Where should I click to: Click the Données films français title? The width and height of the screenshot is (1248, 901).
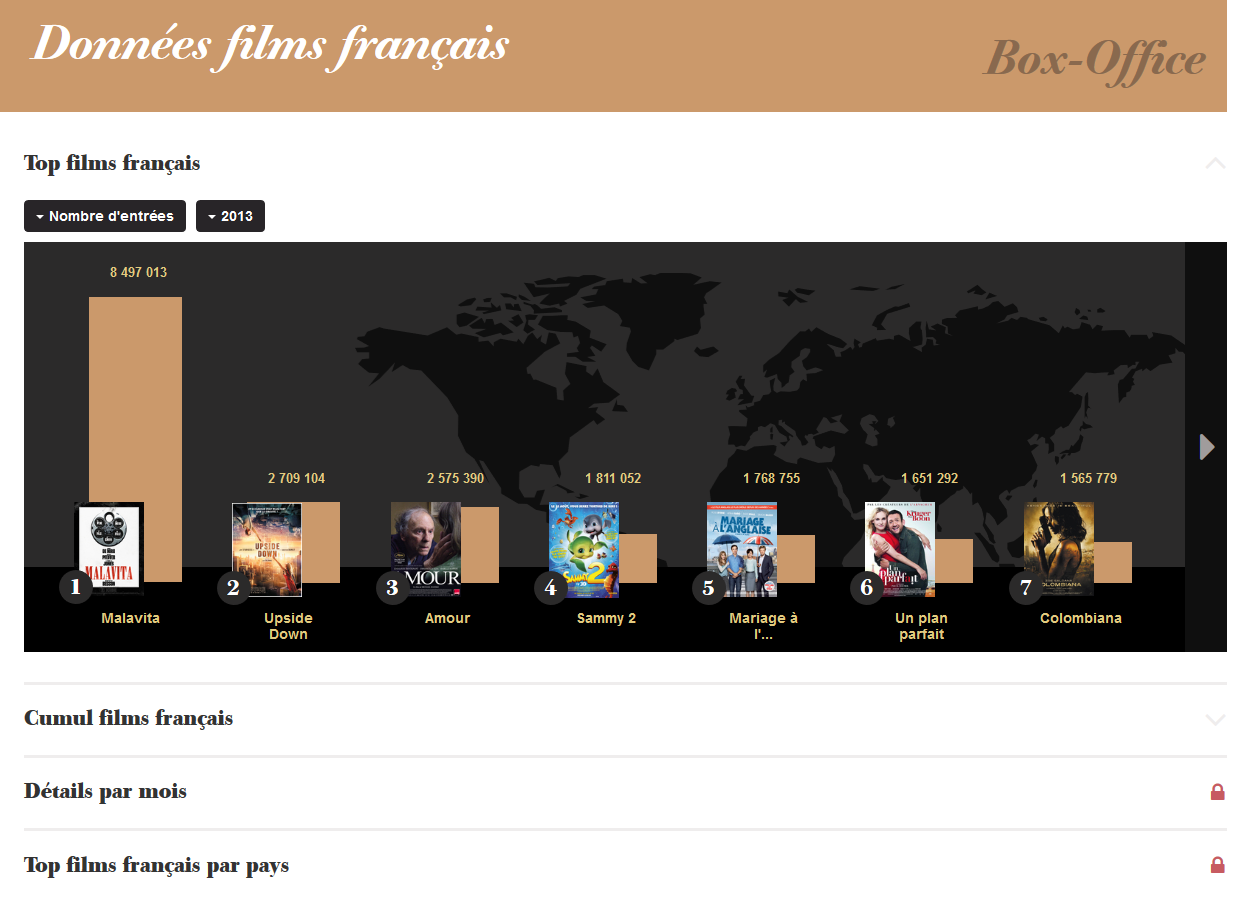tap(270, 44)
